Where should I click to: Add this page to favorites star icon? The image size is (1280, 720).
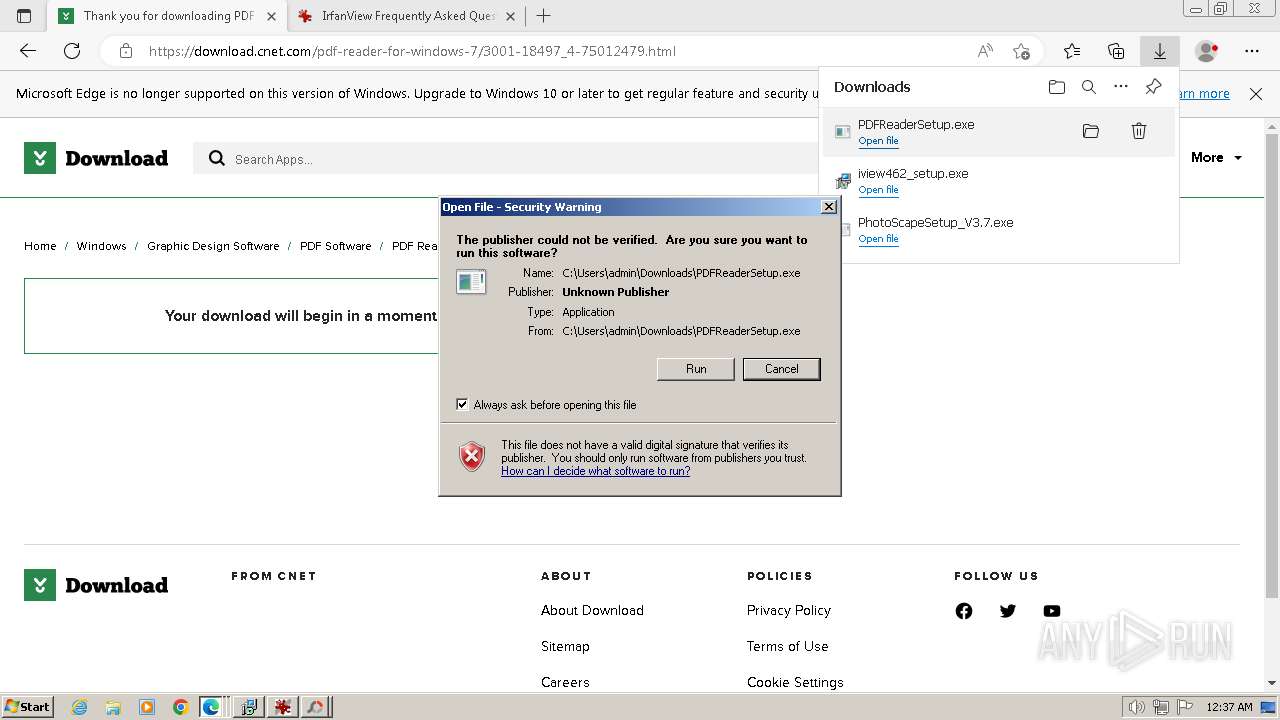(1021, 51)
